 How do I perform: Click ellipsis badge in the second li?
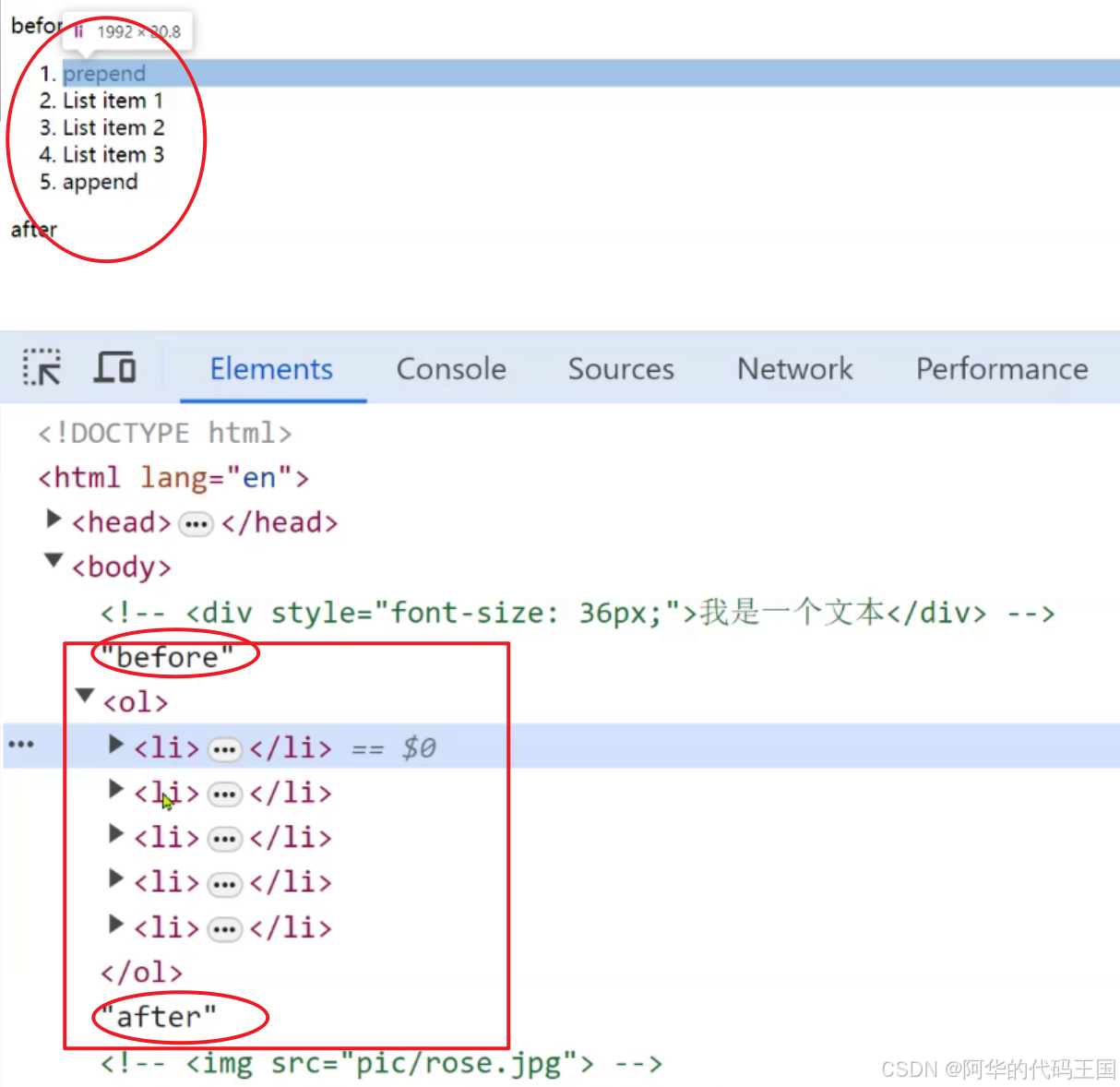click(225, 794)
